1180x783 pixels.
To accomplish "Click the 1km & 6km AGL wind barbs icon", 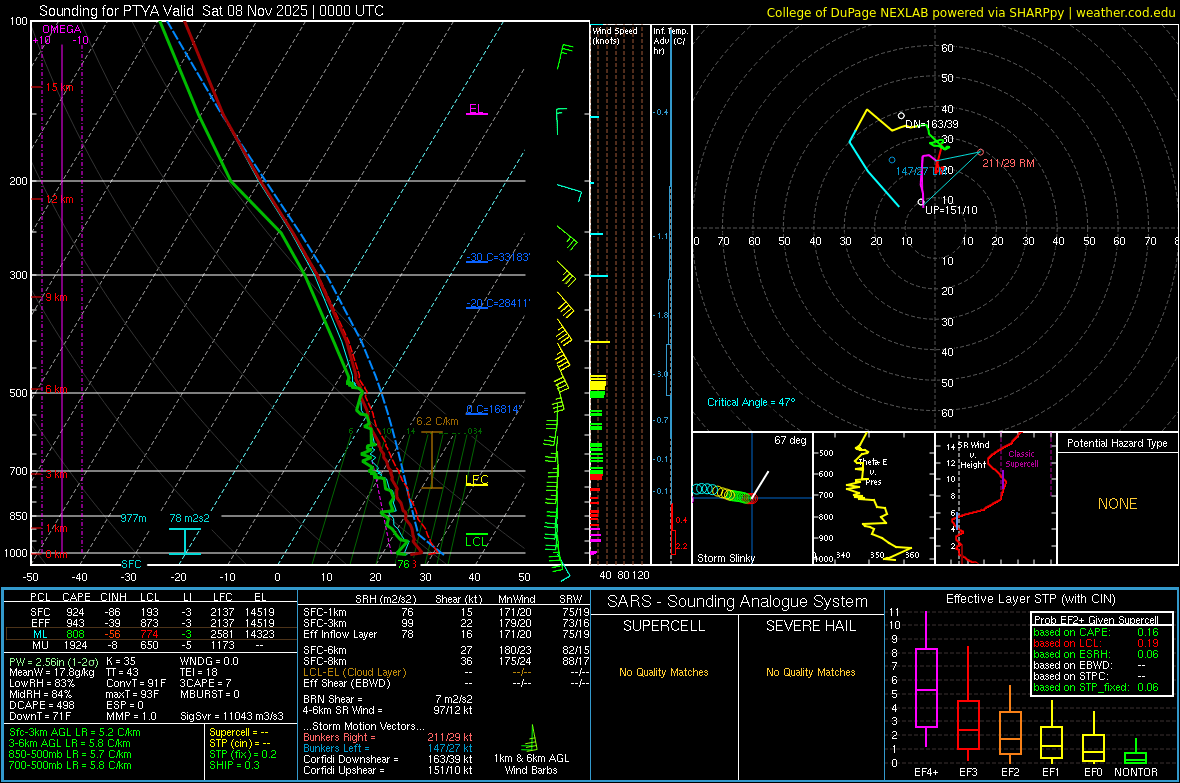I will pos(531,739).
